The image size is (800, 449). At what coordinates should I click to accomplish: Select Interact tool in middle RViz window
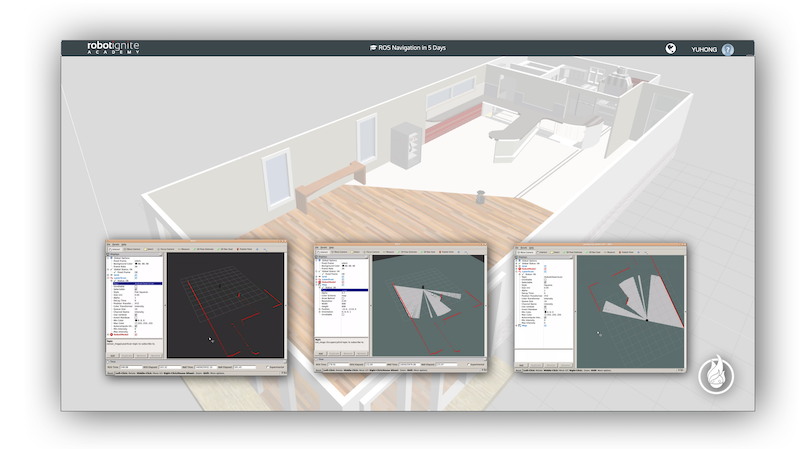click(x=322, y=252)
